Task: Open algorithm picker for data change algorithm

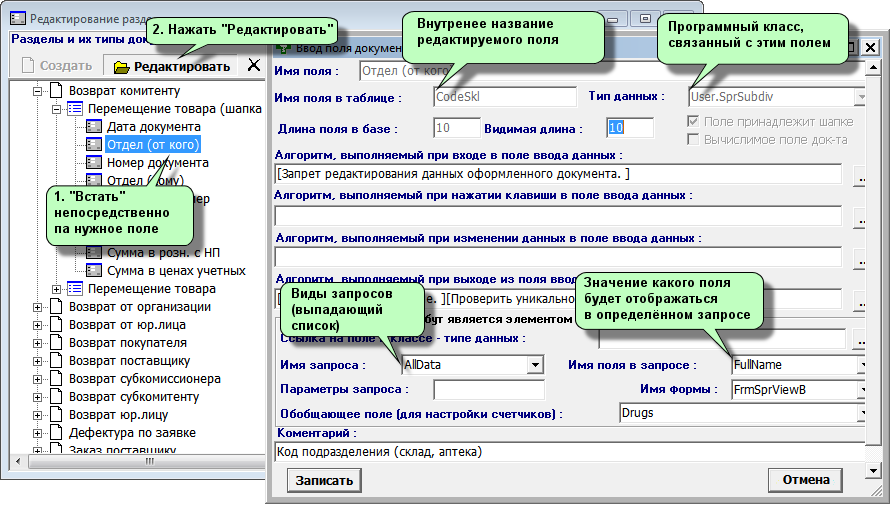Action: (859, 259)
